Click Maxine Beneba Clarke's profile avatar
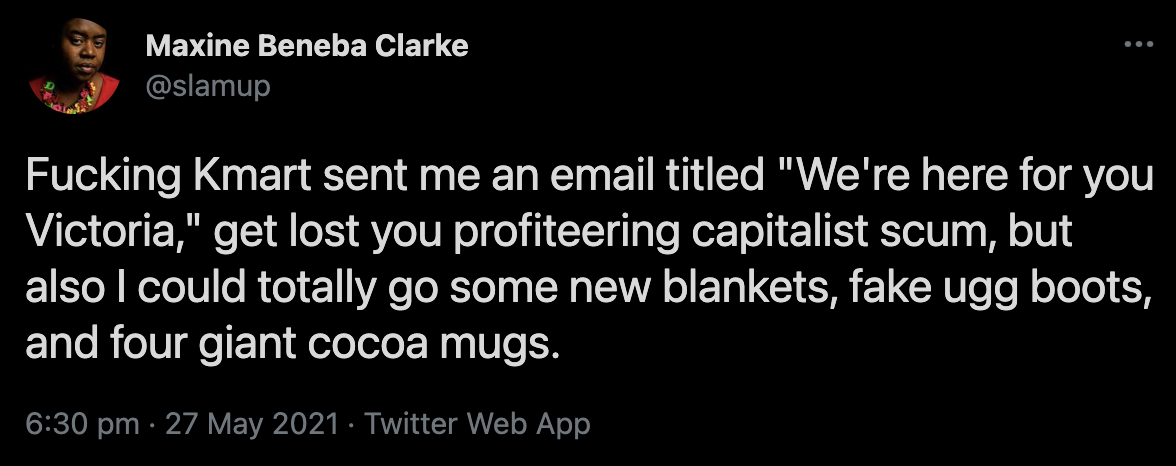Viewport: 1176px width, 466px height. 74,66
